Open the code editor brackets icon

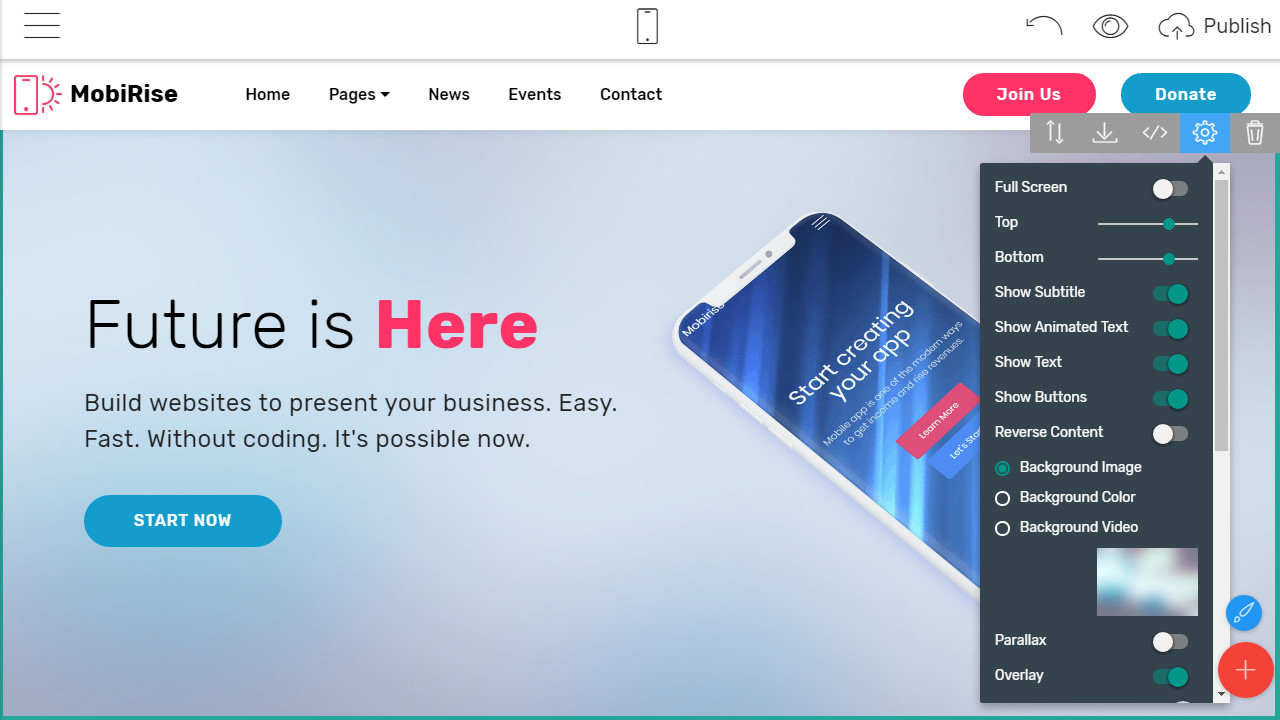point(1155,132)
